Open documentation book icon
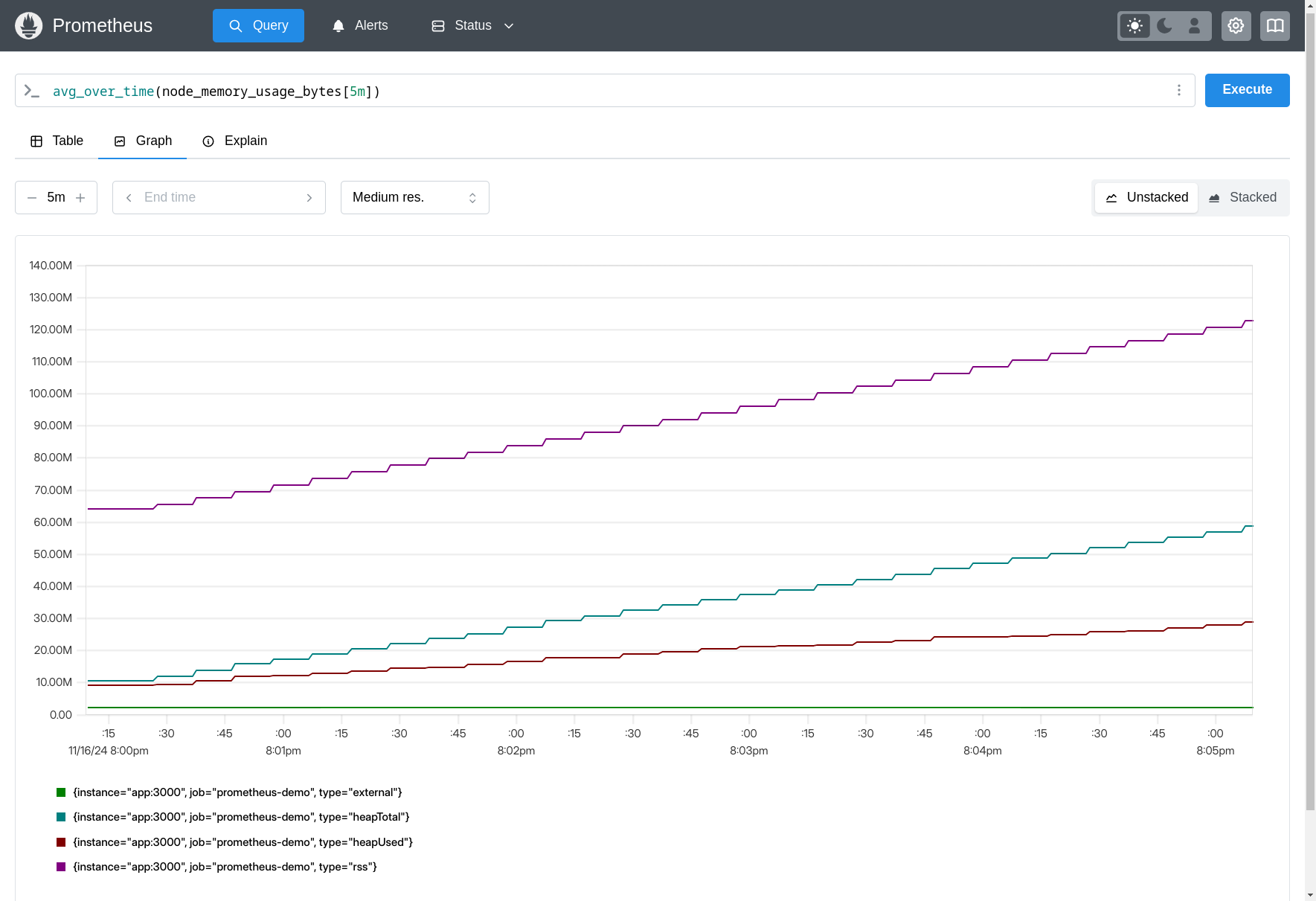This screenshot has height=901, width=1316. [1274, 26]
